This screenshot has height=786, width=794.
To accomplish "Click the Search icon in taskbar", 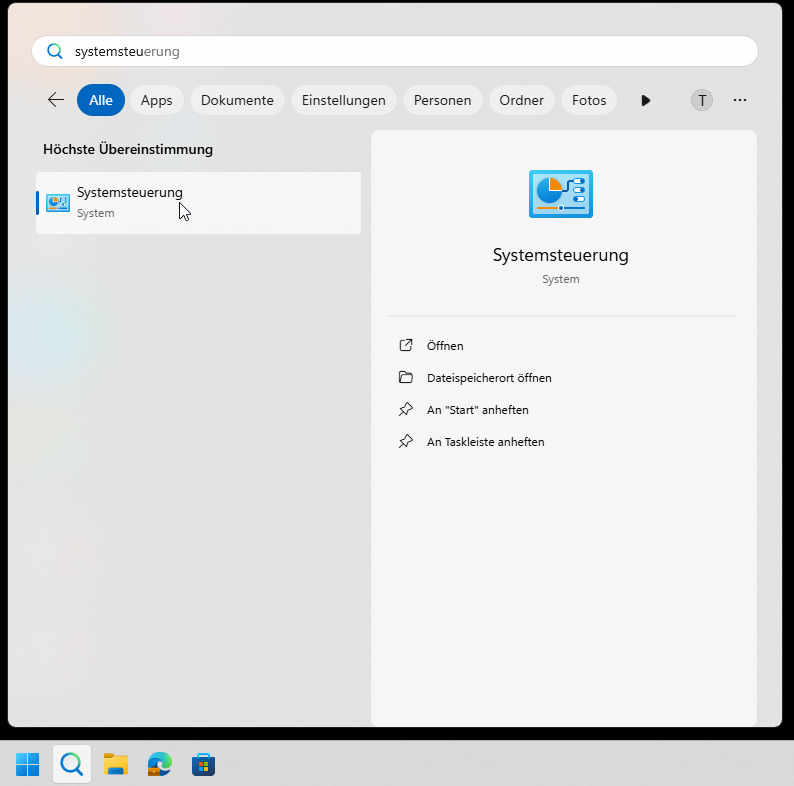I will pos(71,765).
